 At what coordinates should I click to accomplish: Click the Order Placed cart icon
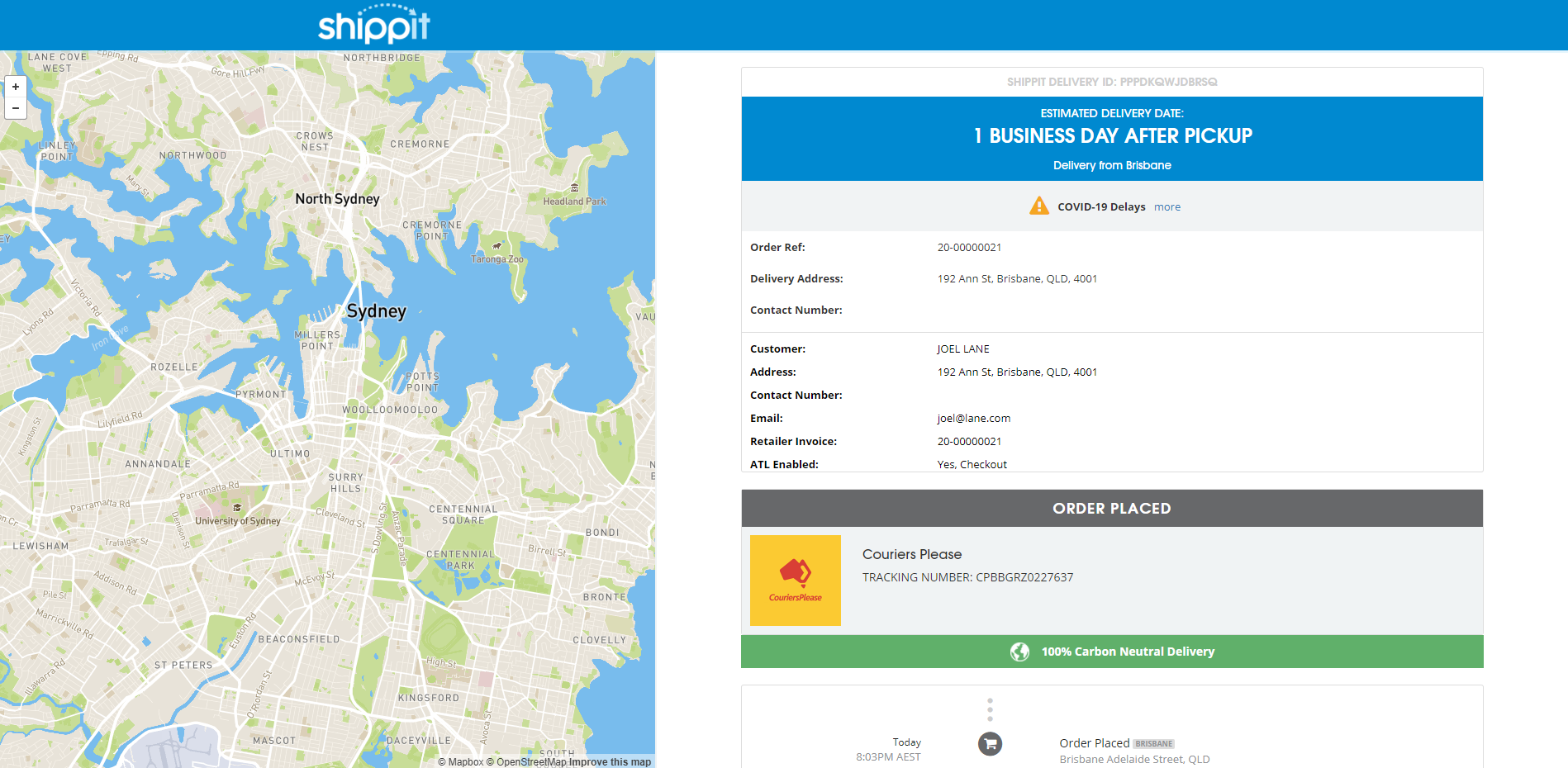pos(990,744)
